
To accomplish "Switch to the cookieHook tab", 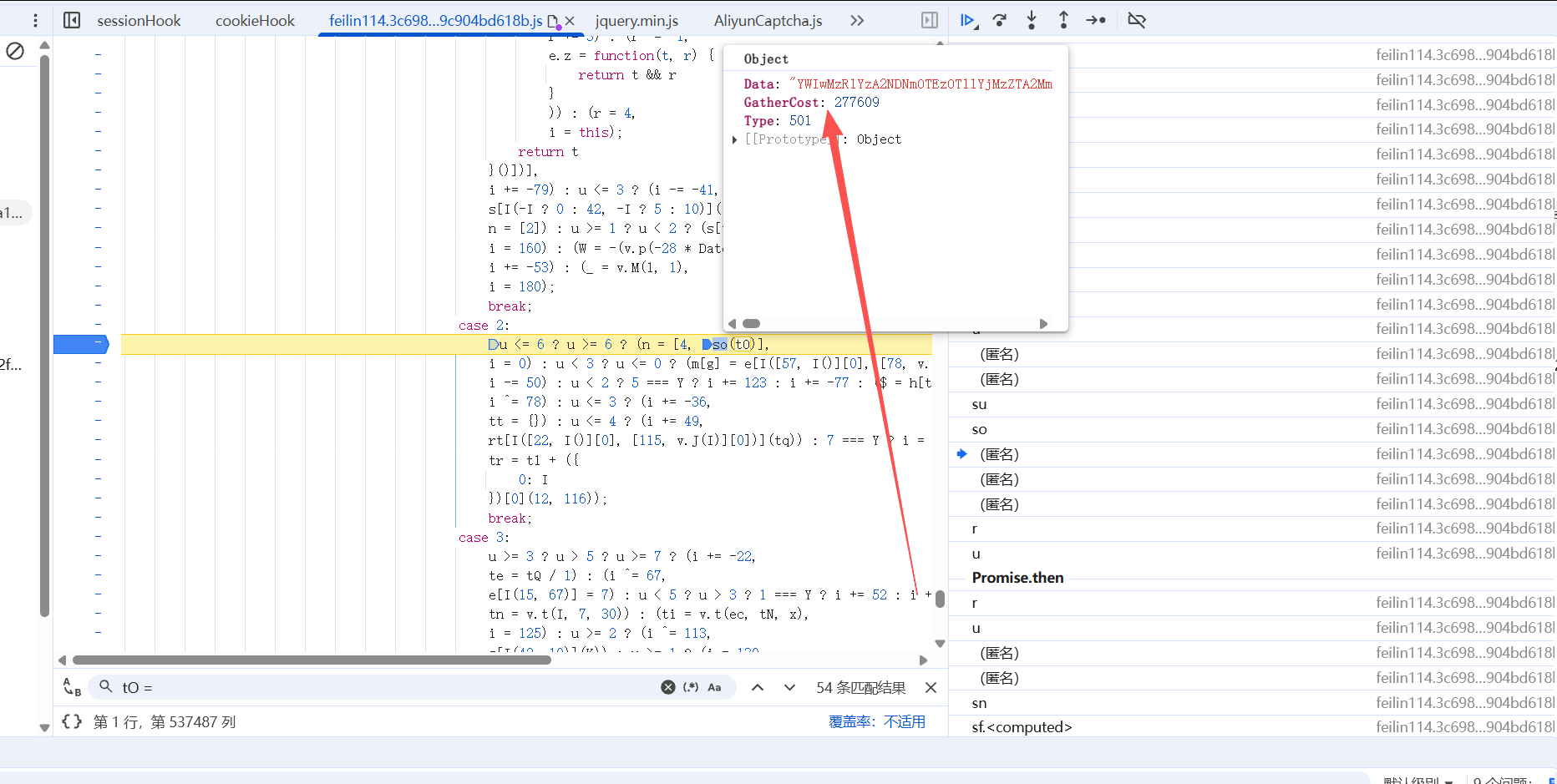I will point(255,21).
